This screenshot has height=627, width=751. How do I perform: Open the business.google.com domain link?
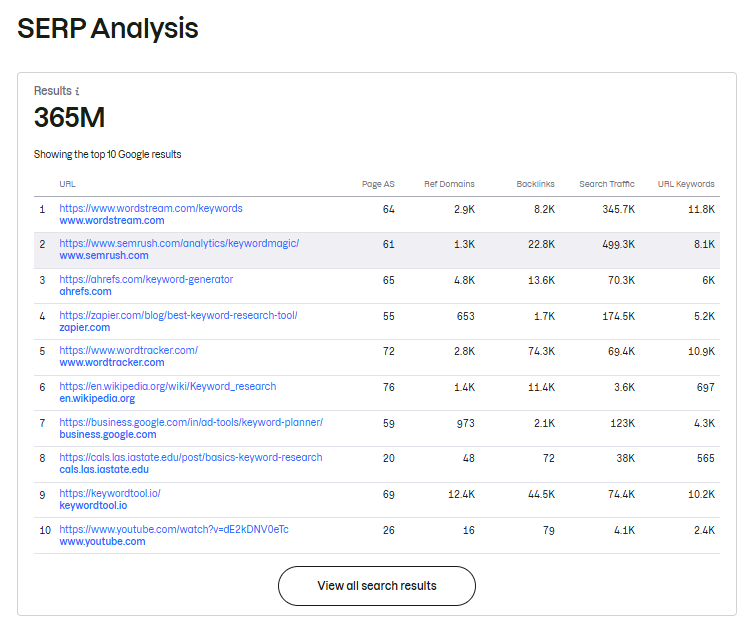108,434
